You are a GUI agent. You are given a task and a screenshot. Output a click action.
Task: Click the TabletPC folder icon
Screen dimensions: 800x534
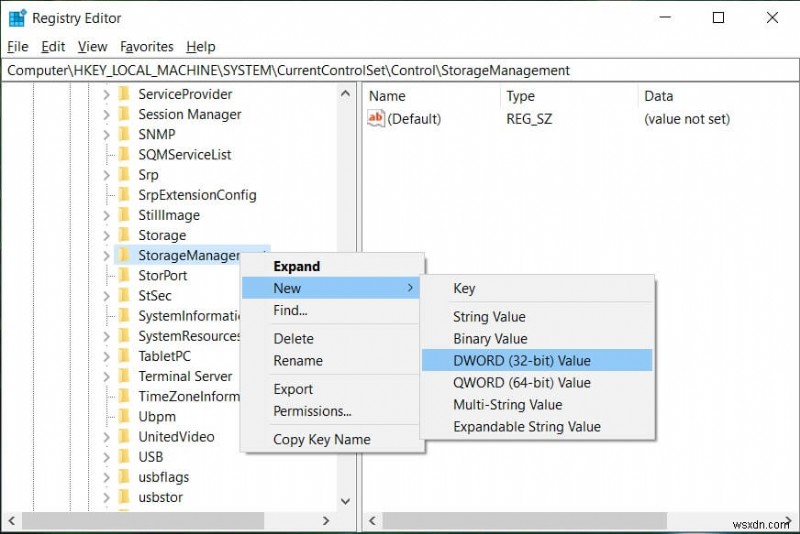124,356
